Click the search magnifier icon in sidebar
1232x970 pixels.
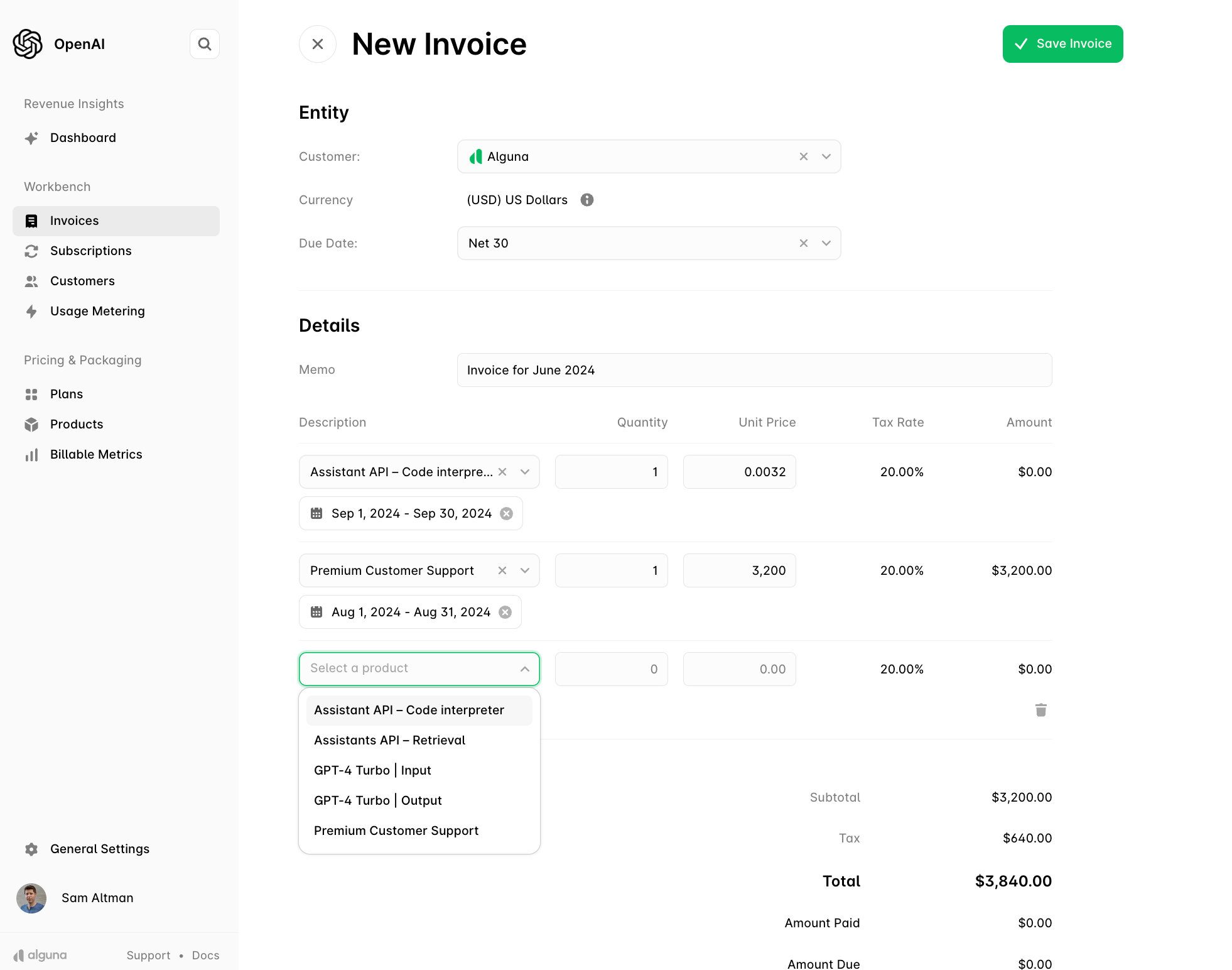click(x=204, y=44)
